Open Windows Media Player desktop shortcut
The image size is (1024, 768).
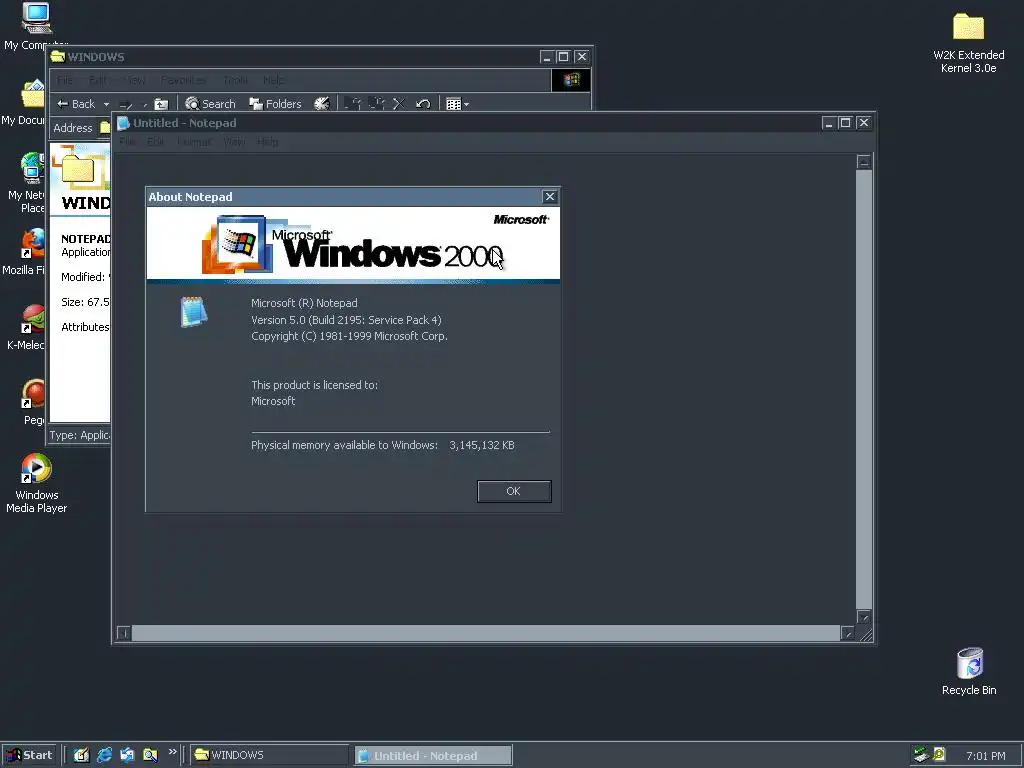(x=37, y=483)
